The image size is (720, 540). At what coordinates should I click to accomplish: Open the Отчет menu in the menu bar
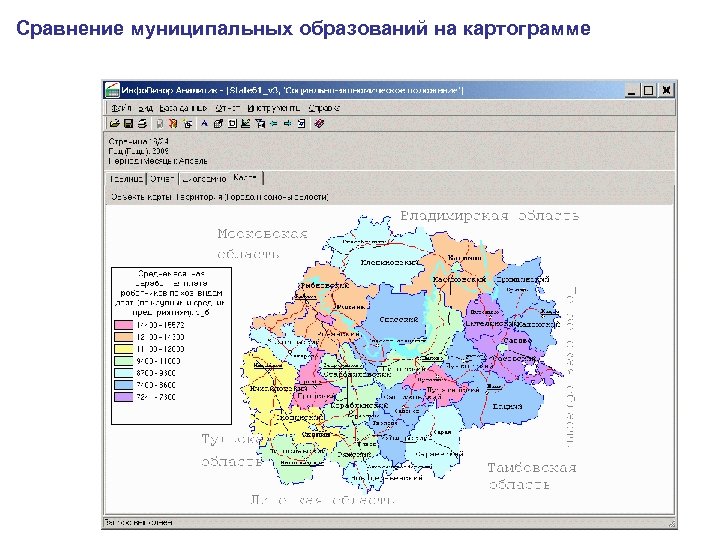227,108
